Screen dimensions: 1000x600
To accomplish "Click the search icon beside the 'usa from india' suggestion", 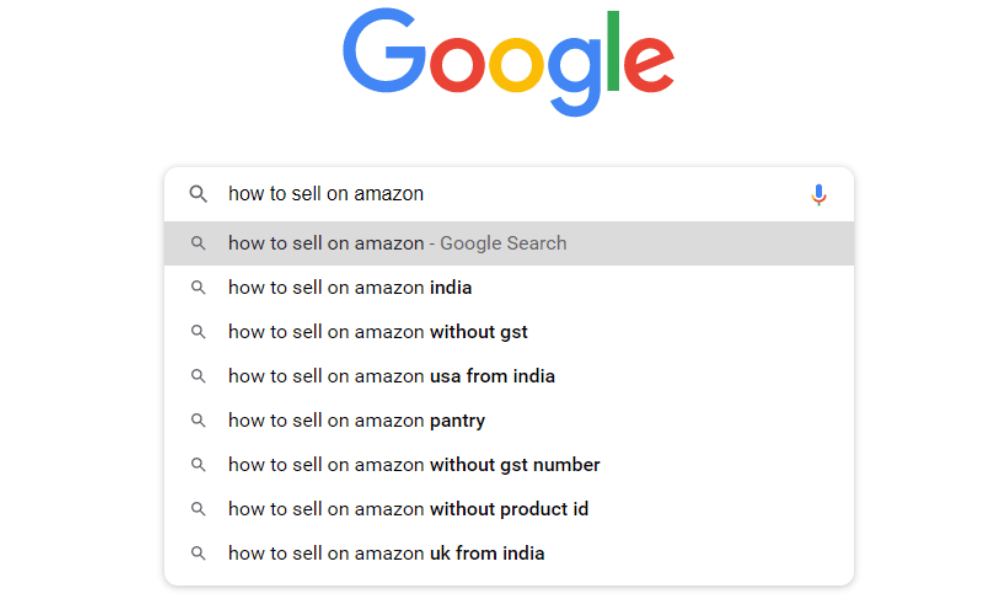I will click(x=198, y=376).
